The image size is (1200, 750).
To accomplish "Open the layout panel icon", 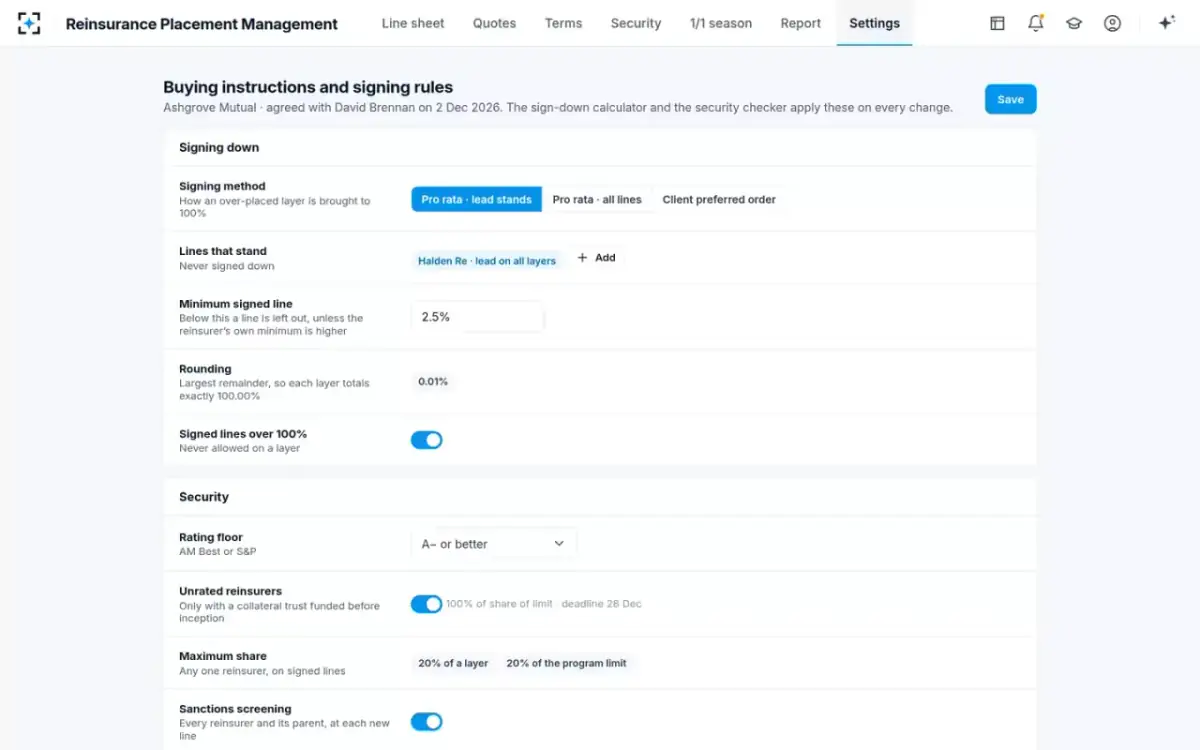I will [x=997, y=23].
